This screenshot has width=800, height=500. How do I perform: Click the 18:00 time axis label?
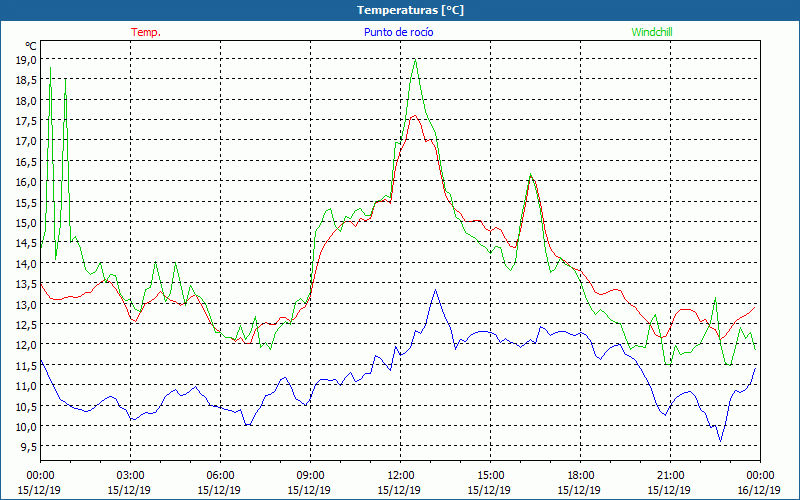(x=580, y=475)
